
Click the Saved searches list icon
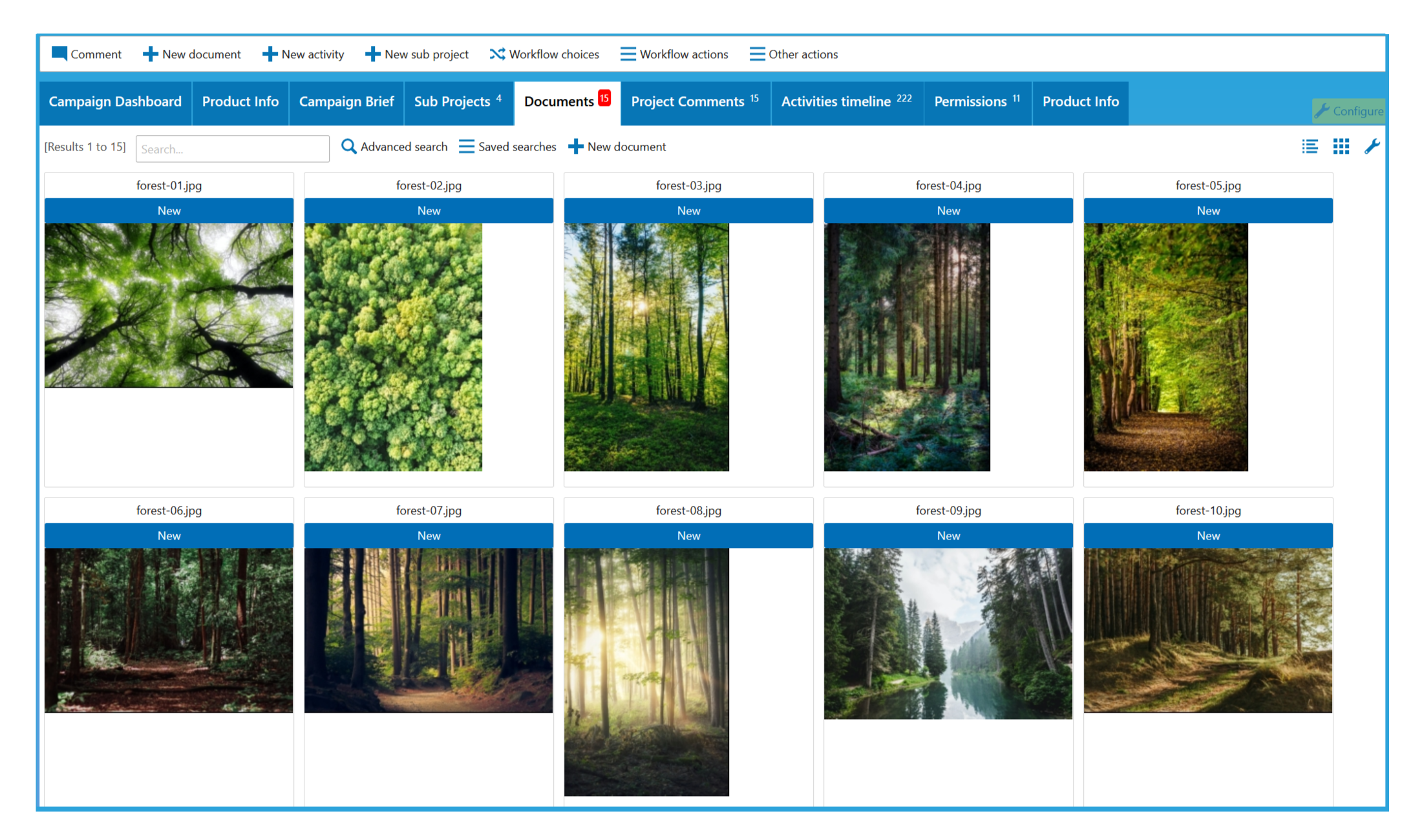[466, 147]
